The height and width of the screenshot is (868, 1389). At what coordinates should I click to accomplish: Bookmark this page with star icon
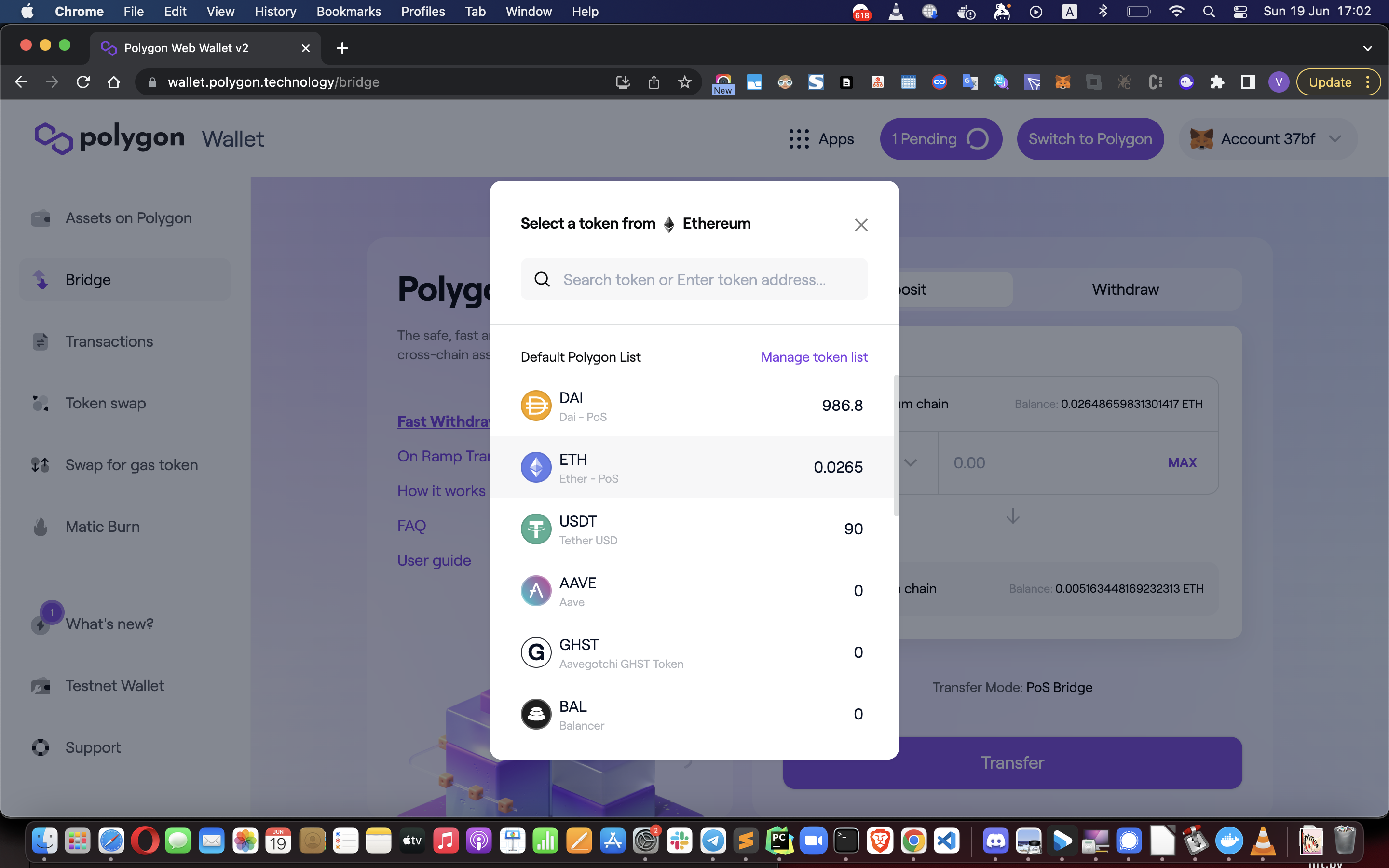coord(684,82)
